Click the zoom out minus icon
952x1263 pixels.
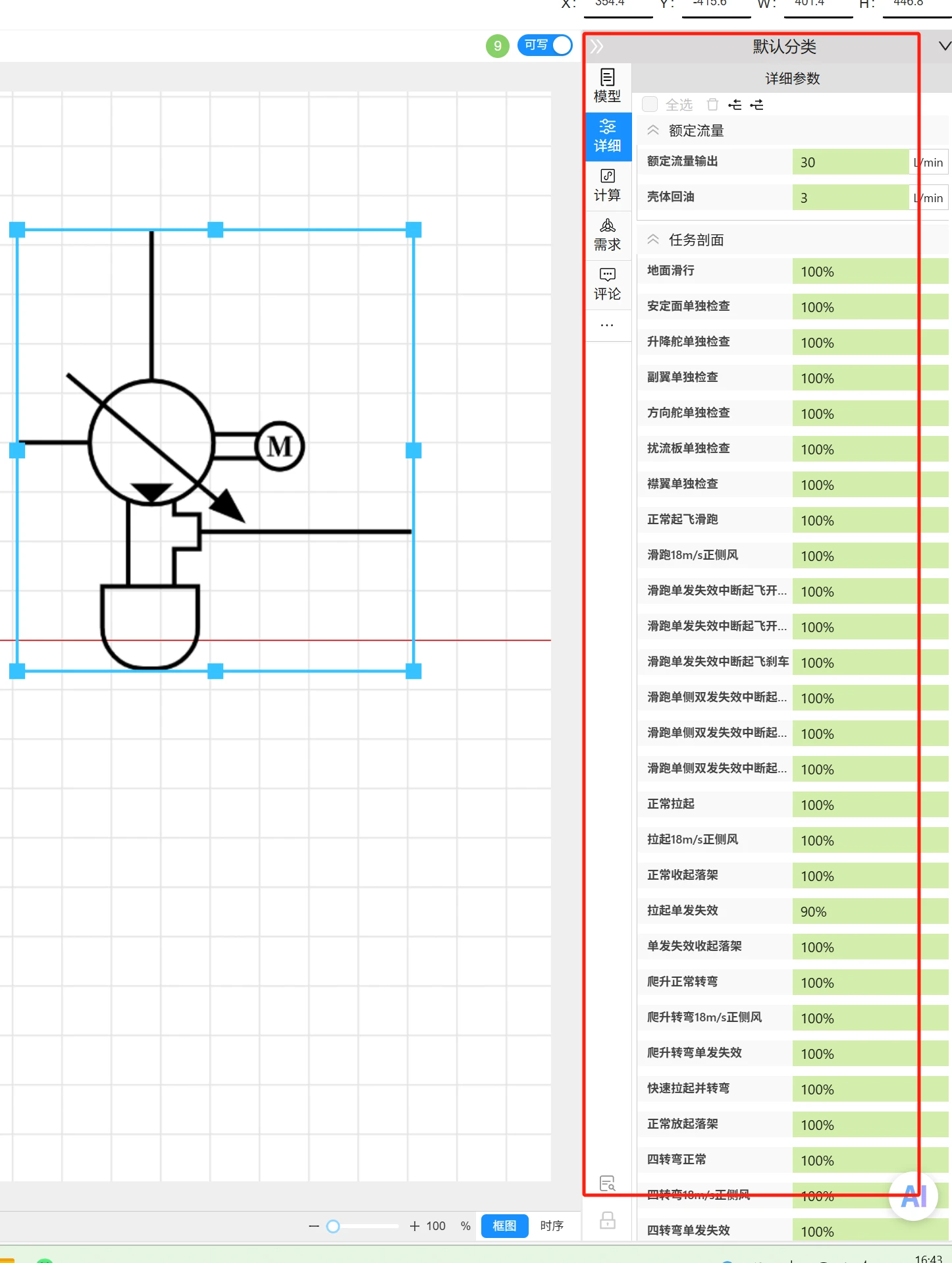(x=314, y=1226)
